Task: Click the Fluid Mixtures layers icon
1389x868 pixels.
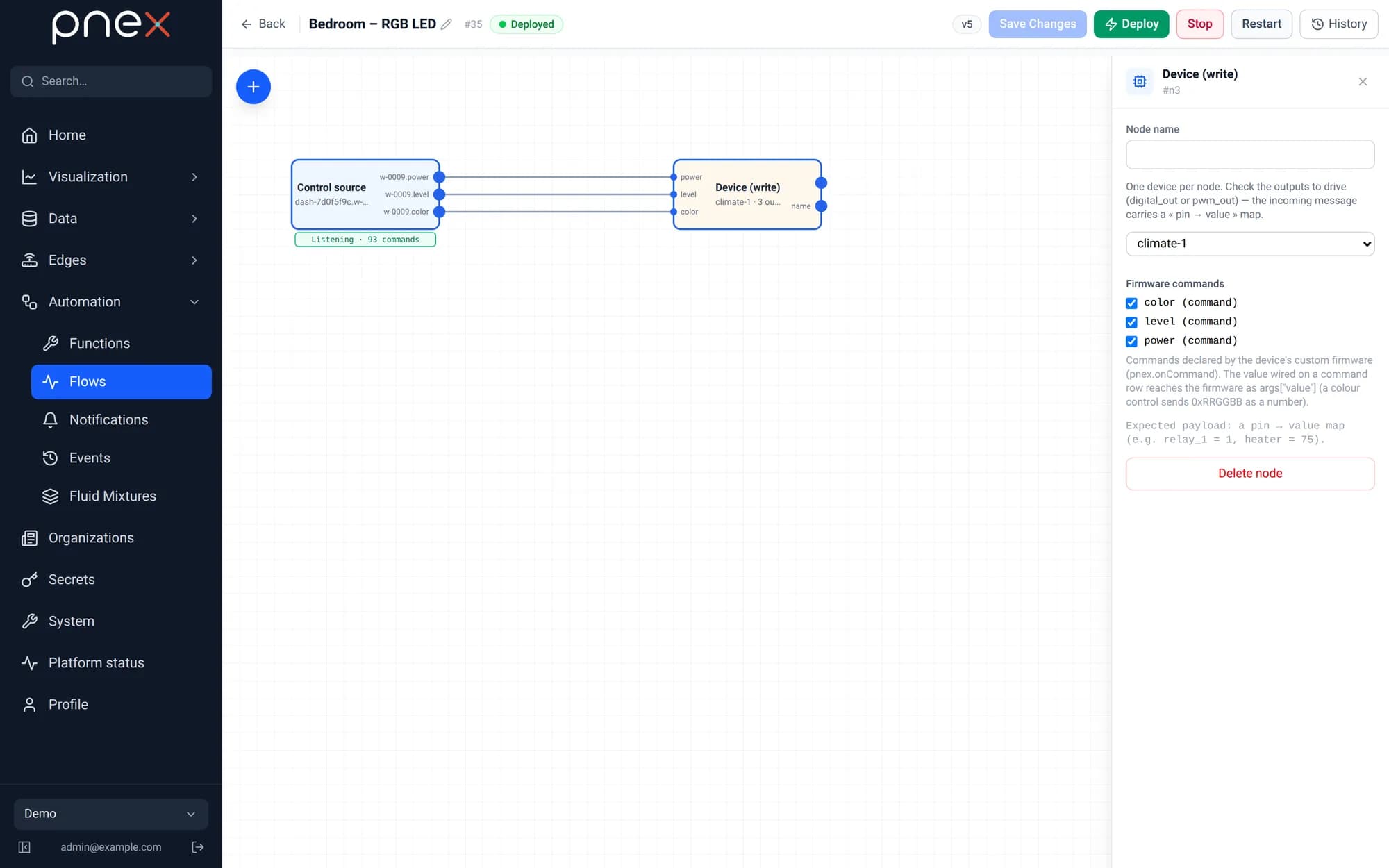Action: 50,496
